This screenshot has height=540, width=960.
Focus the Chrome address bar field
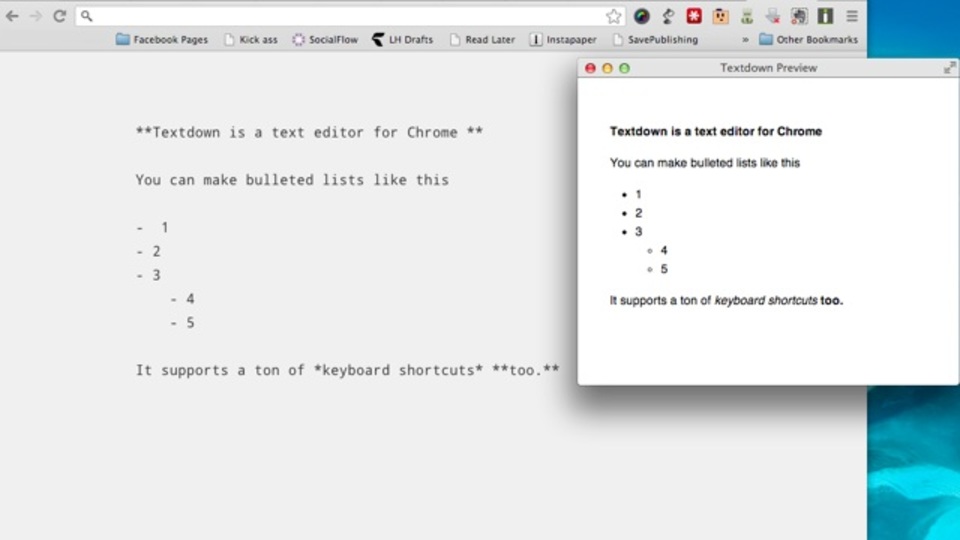[x=350, y=16]
